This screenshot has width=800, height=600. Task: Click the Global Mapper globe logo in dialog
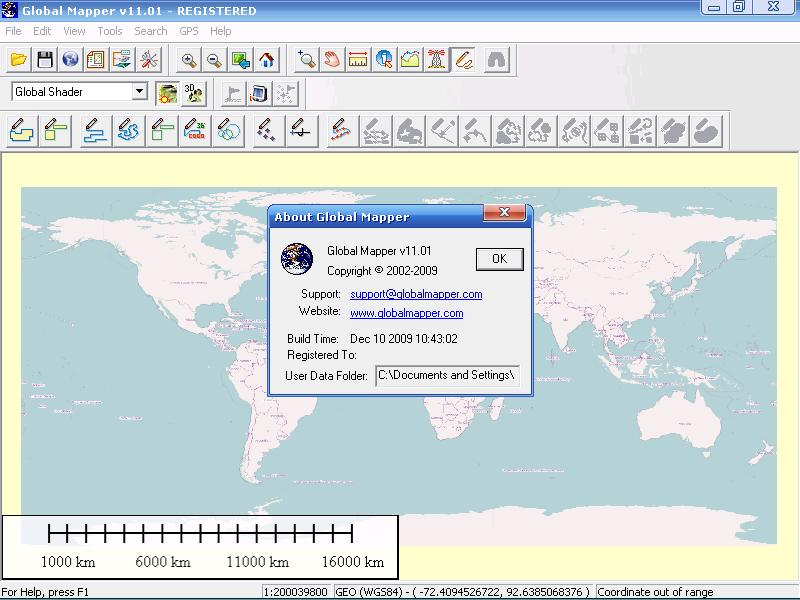pyautogui.click(x=297, y=259)
